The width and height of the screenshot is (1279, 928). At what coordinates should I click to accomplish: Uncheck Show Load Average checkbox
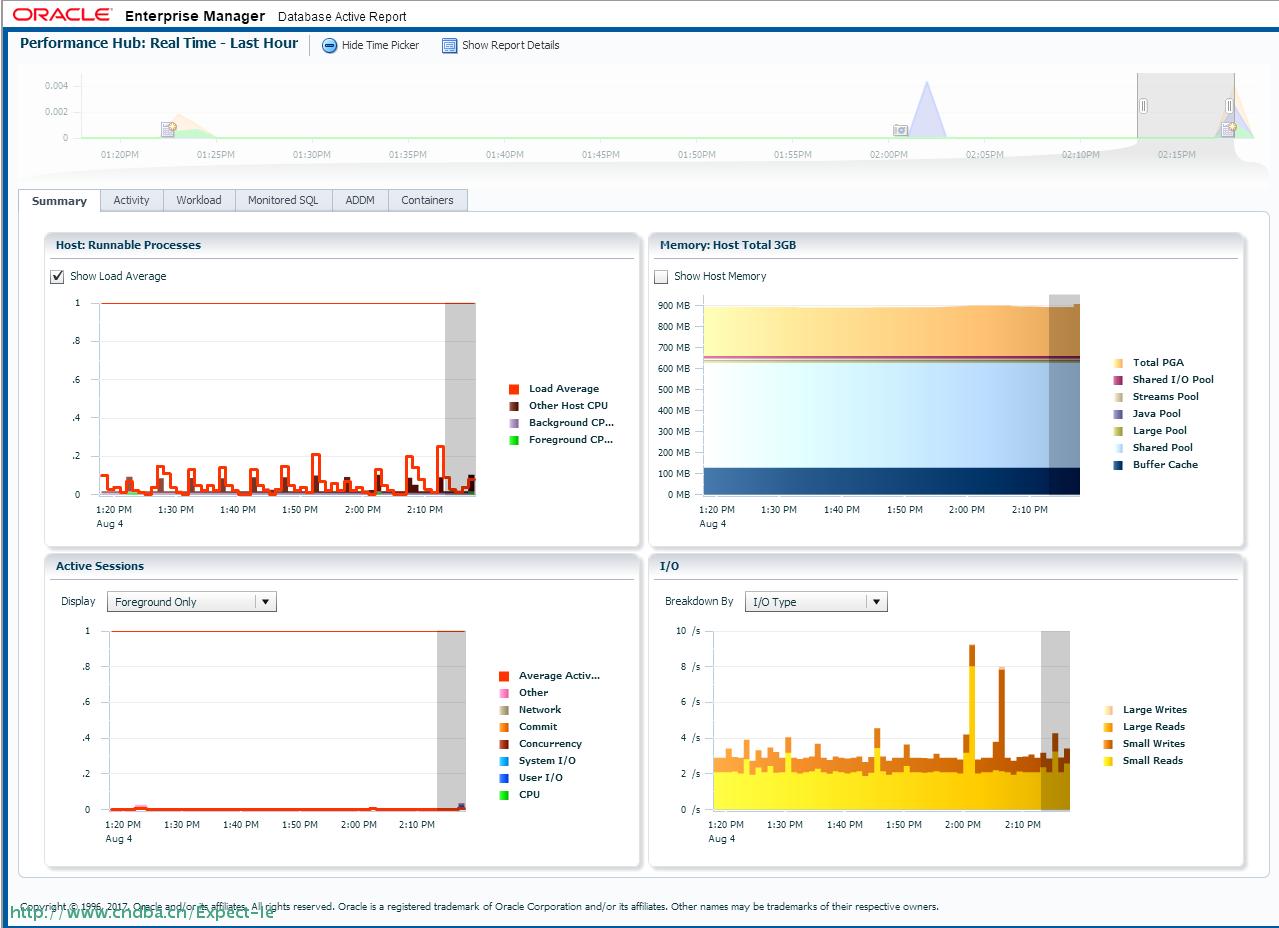(x=57, y=277)
